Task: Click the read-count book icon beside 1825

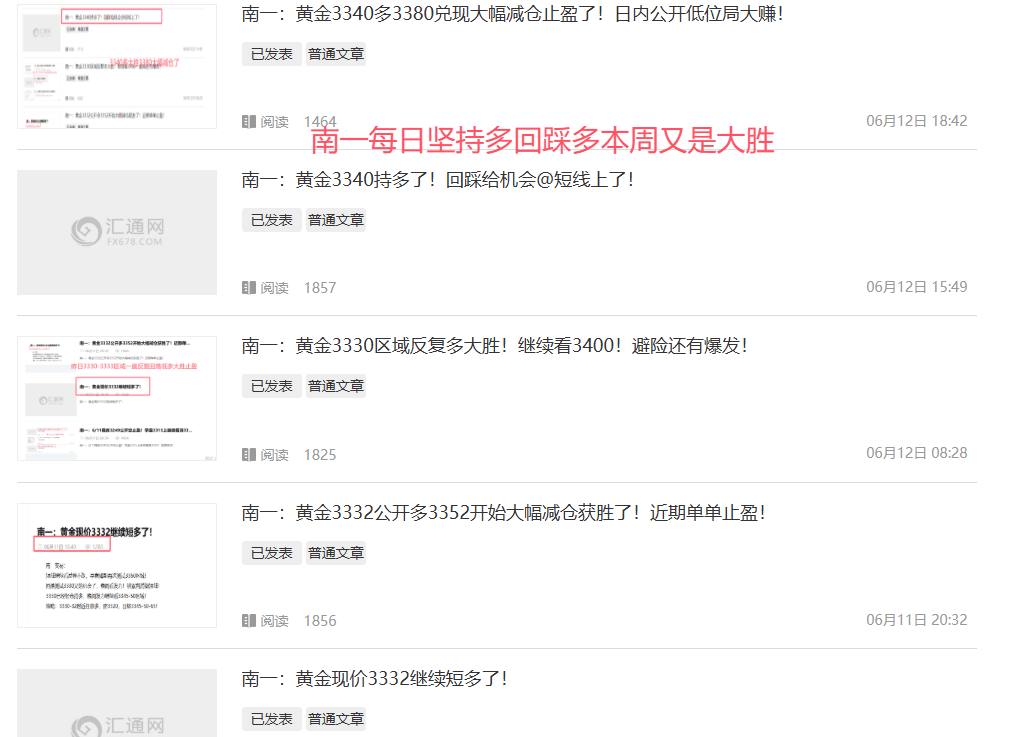Action: (249, 454)
